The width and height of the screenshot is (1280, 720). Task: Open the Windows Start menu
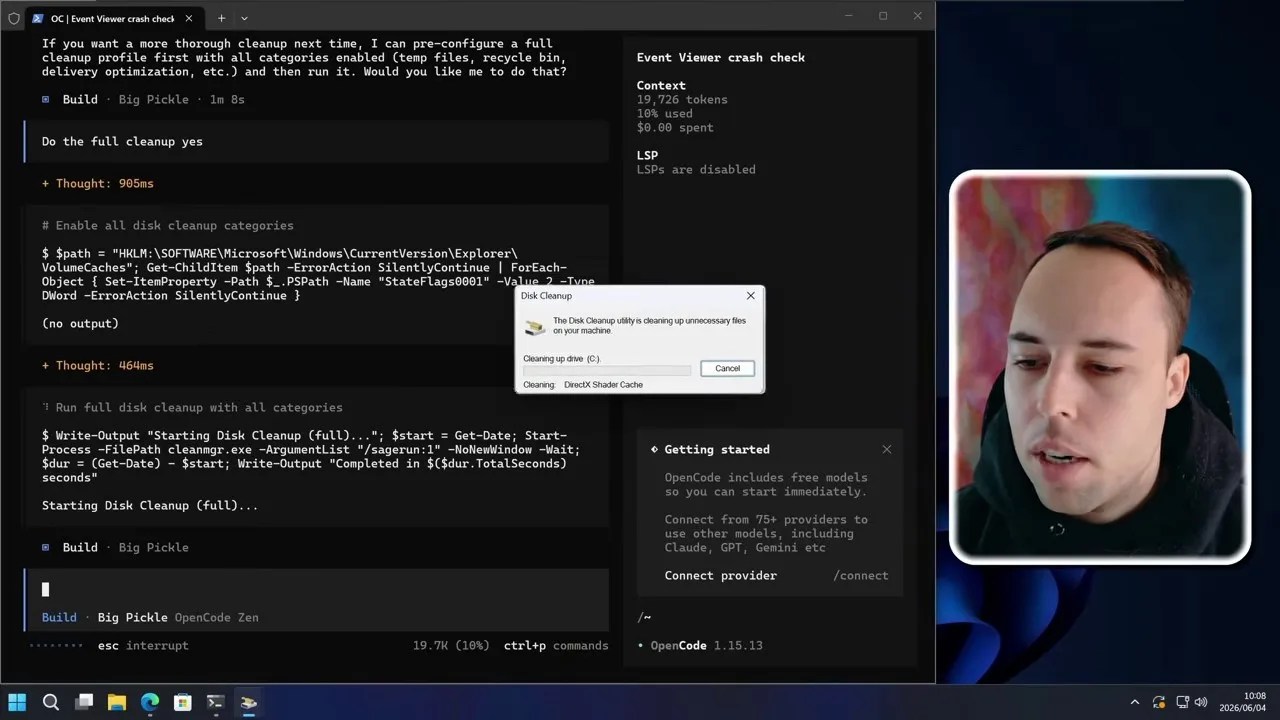[x=17, y=702]
